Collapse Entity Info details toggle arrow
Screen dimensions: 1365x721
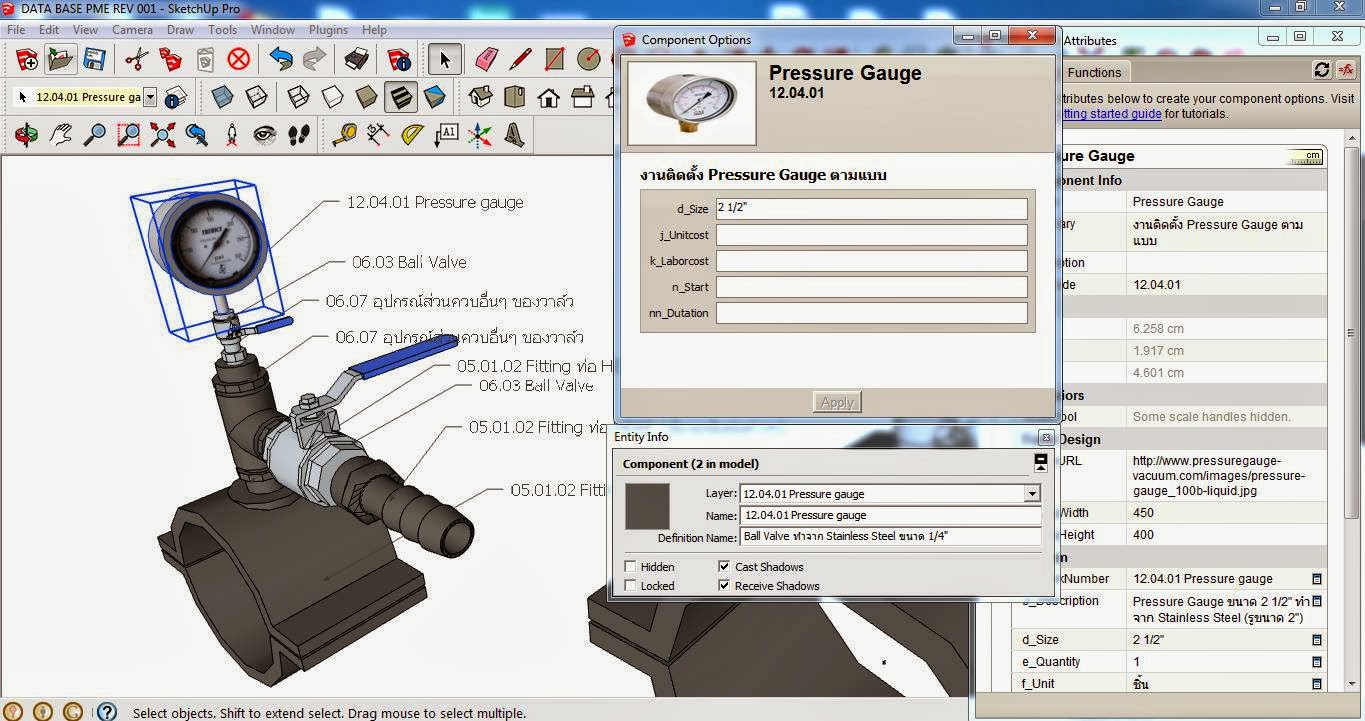tap(1041, 462)
